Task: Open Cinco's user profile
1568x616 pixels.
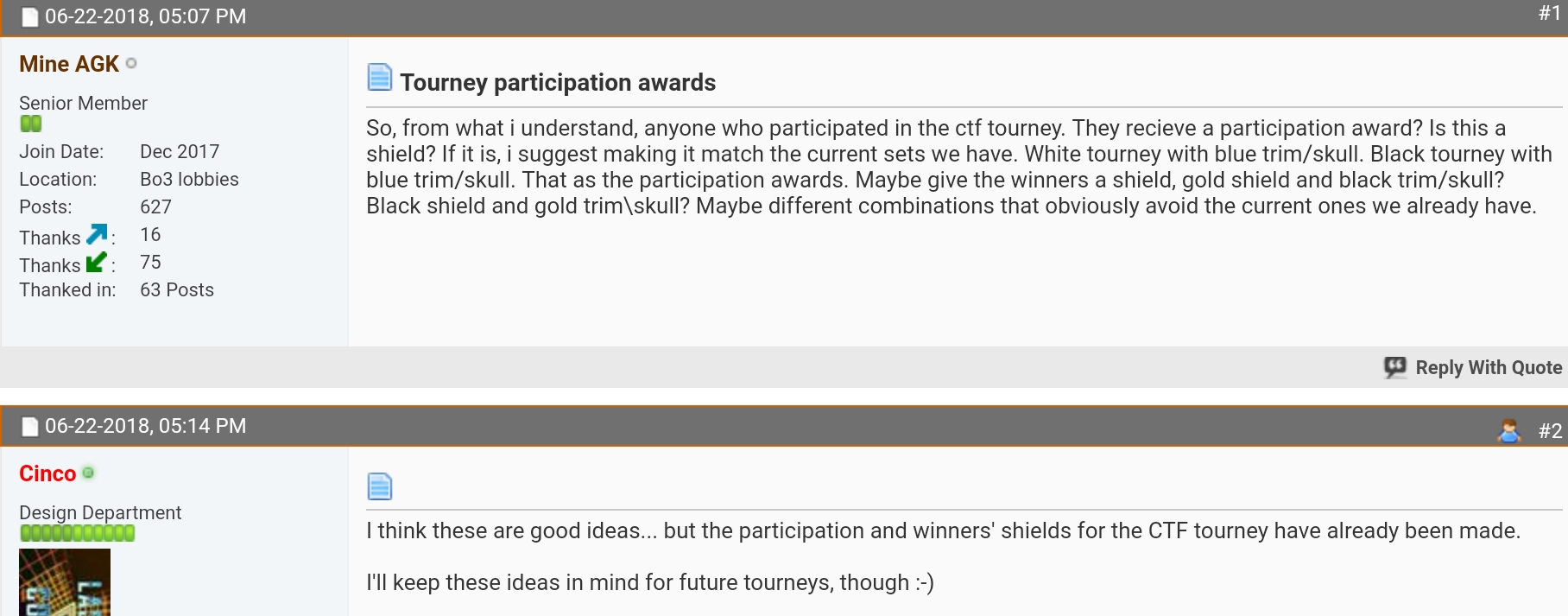Action: (x=47, y=473)
